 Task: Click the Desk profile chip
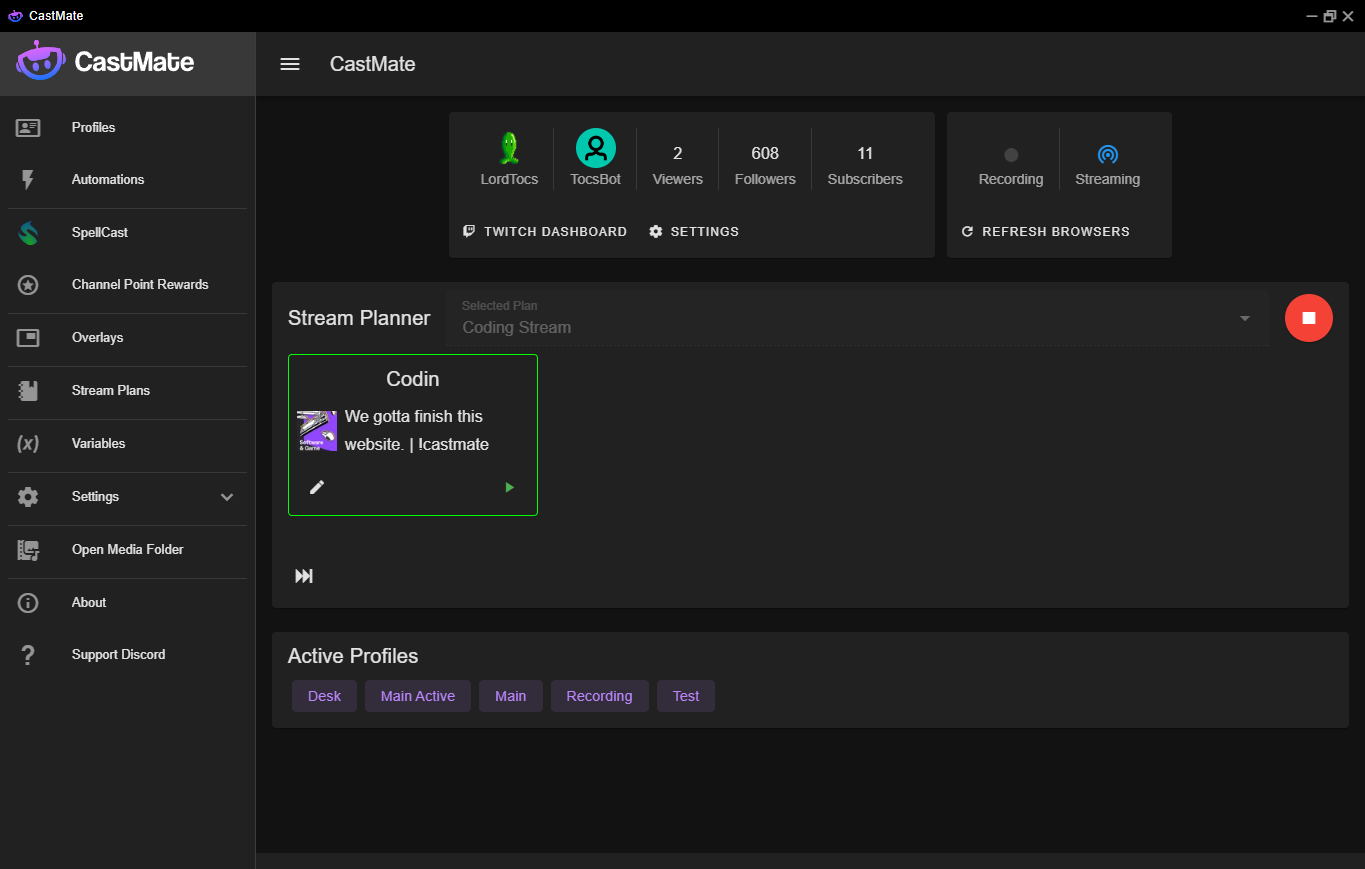click(324, 696)
